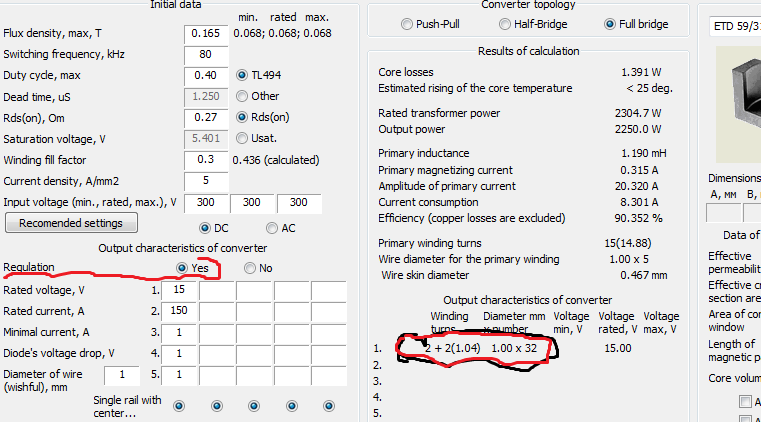The height and width of the screenshot is (422, 761).
Task: Focus the Duty cycle max field
Action: [x=206, y=75]
